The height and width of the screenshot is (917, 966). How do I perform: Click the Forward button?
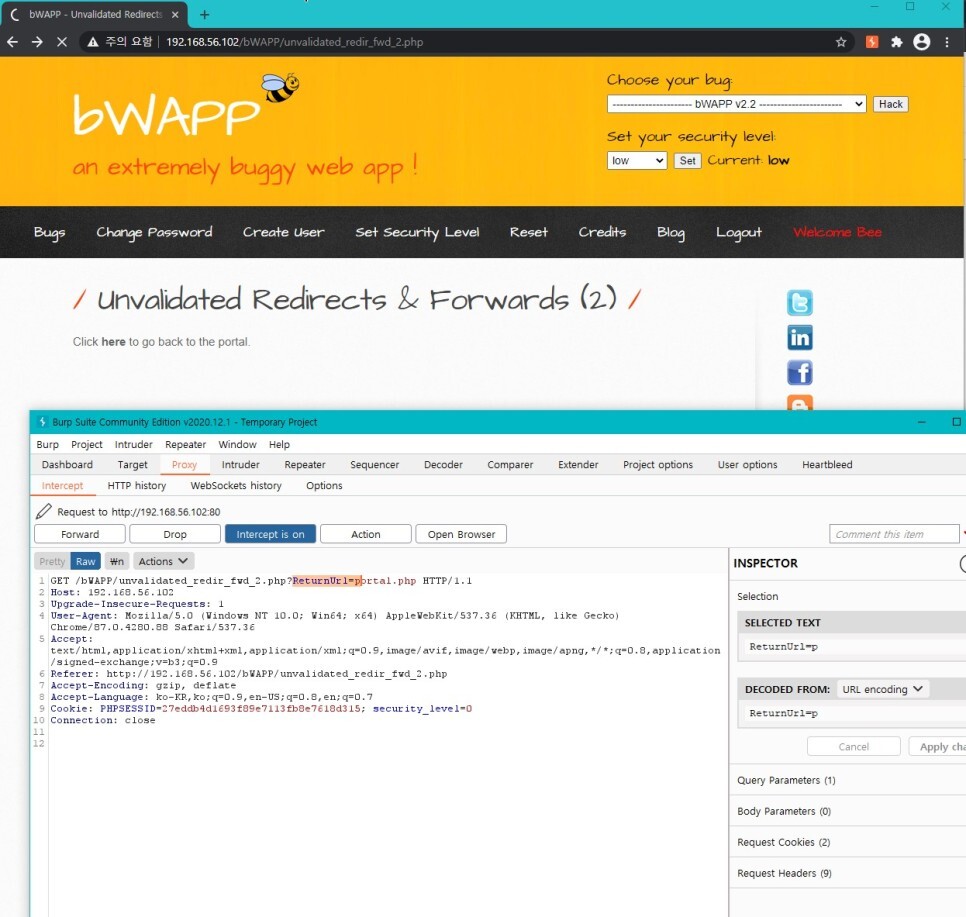point(80,534)
